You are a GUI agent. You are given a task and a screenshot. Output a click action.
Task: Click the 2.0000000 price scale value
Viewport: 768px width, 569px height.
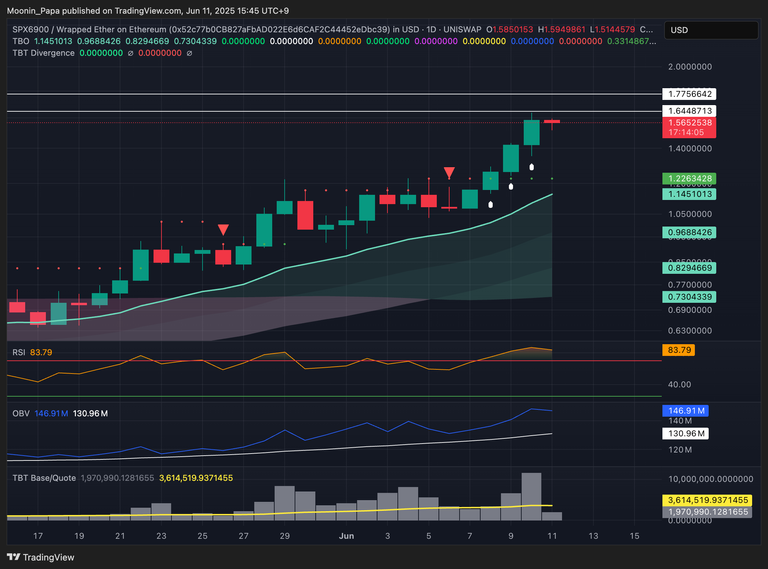(x=690, y=67)
